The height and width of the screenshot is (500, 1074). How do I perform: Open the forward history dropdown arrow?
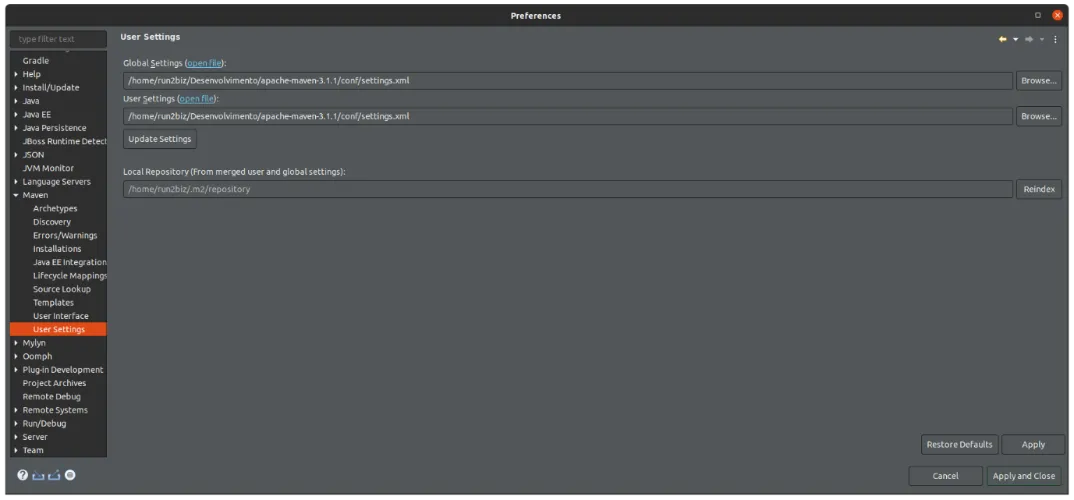(x=1042, y=40)
